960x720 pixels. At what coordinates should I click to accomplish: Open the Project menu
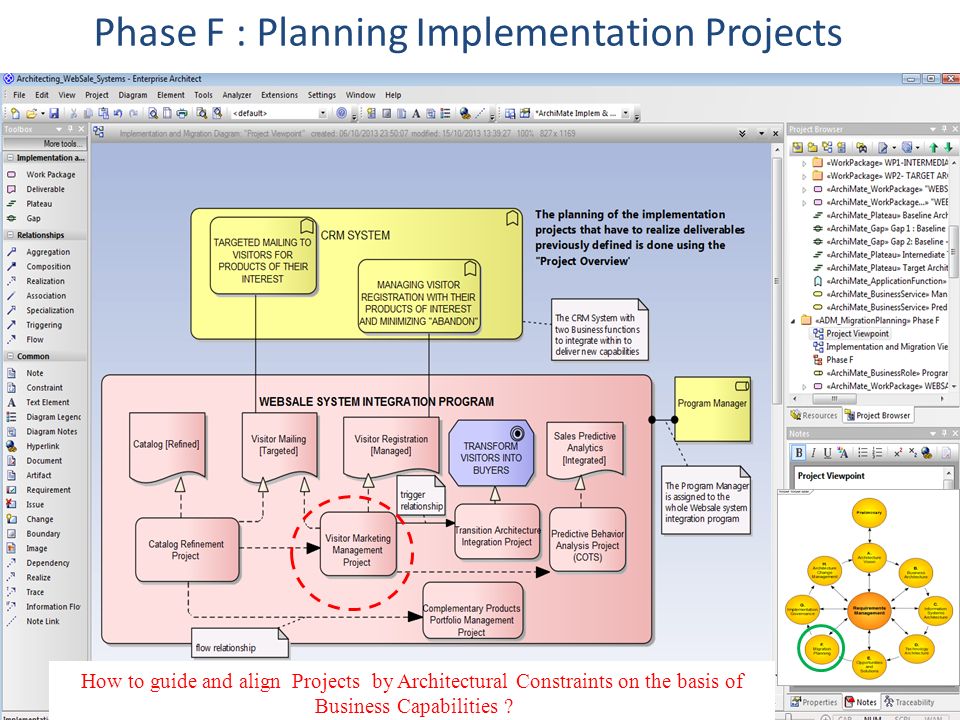pos(97,96)
